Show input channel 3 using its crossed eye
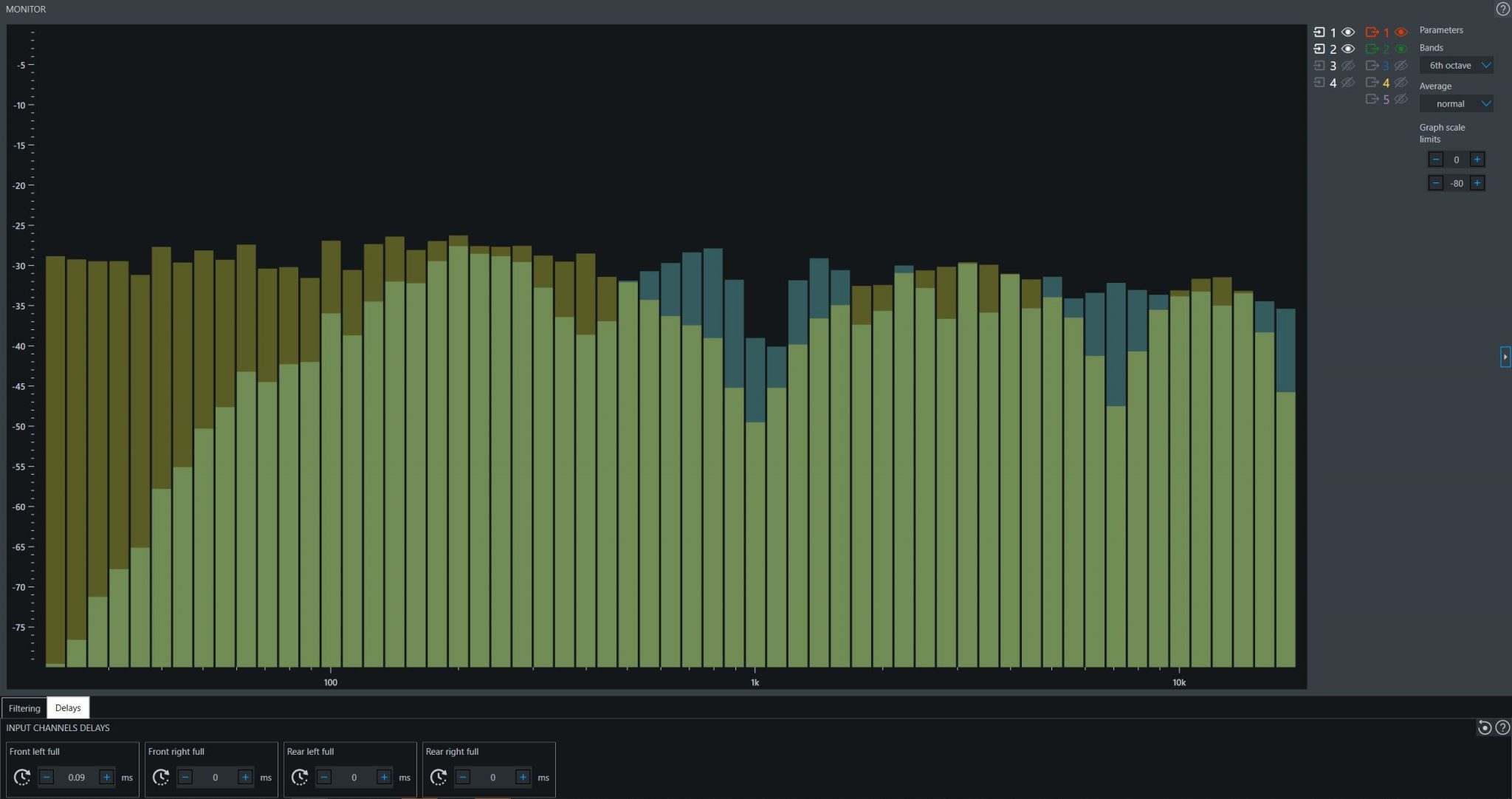 pyautogui.click(x=1348, y=66)
